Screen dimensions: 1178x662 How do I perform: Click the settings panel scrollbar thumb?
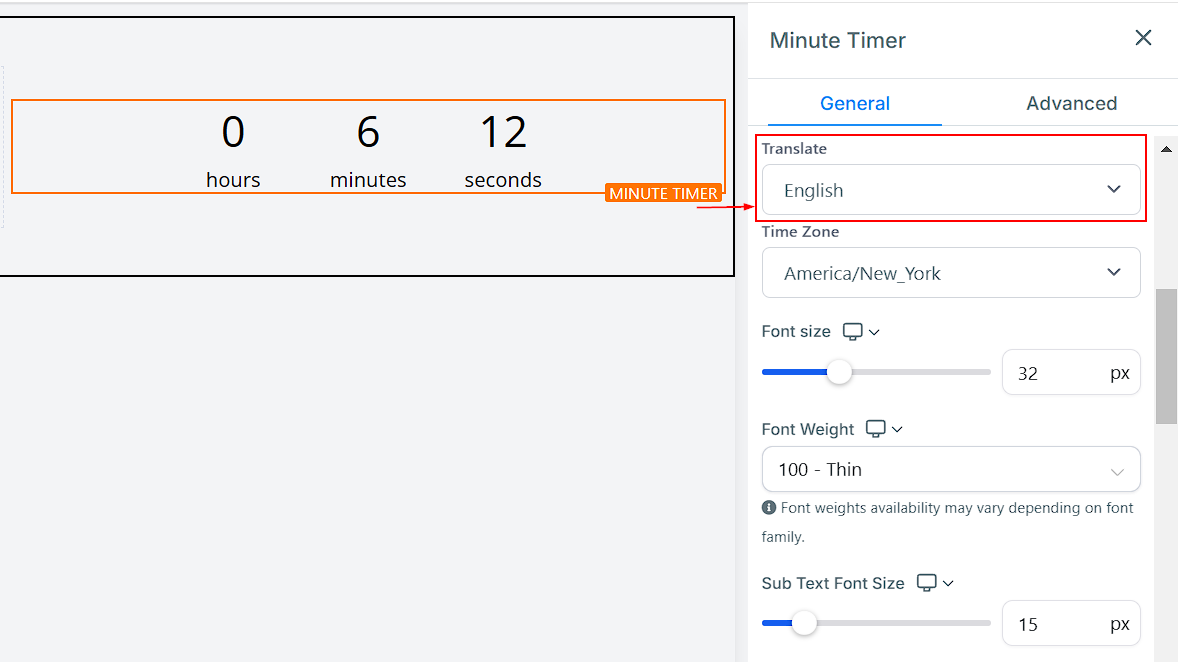(x=1166, y=356)
